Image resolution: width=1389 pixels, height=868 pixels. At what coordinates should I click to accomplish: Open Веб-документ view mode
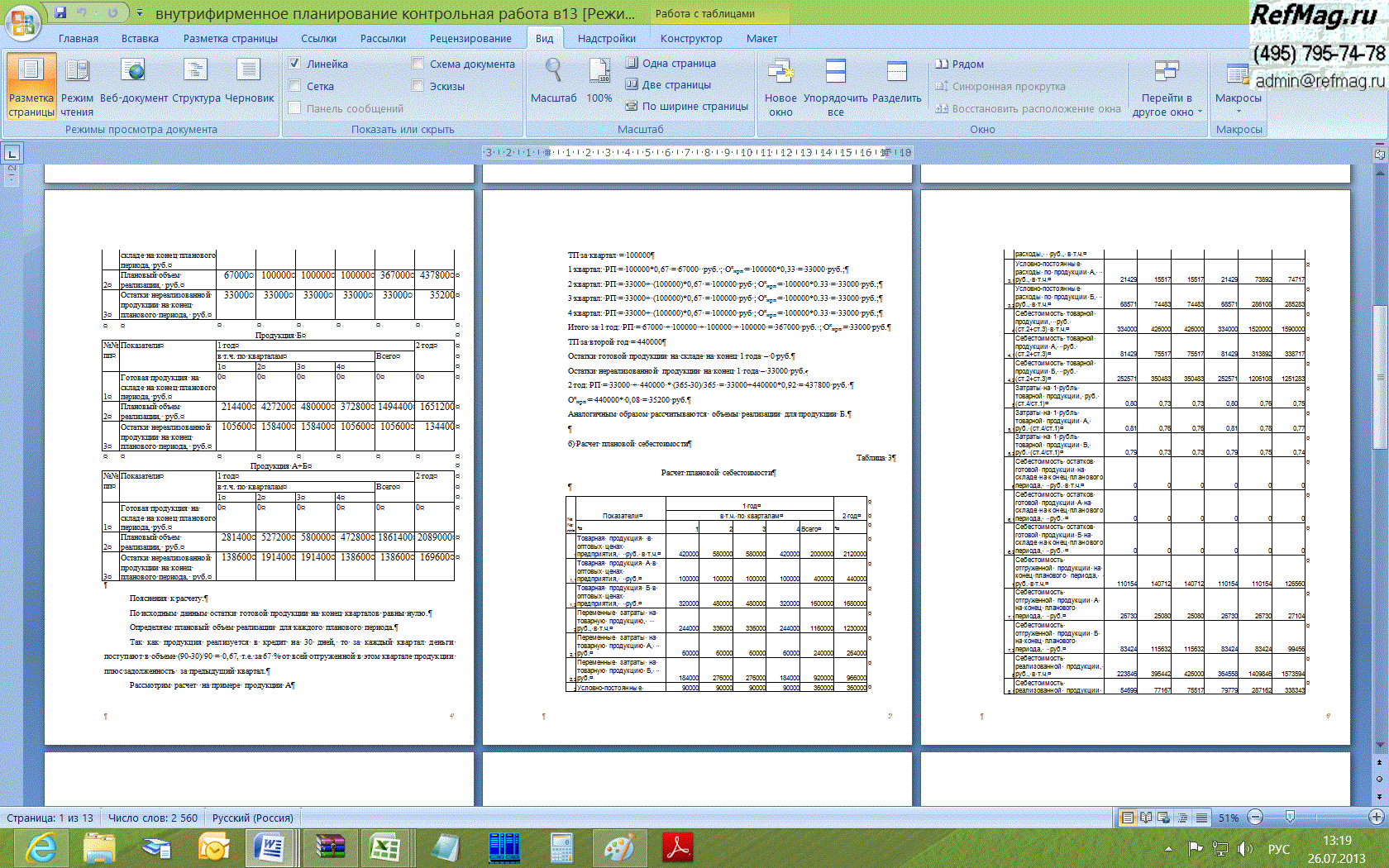coord(133,73)
